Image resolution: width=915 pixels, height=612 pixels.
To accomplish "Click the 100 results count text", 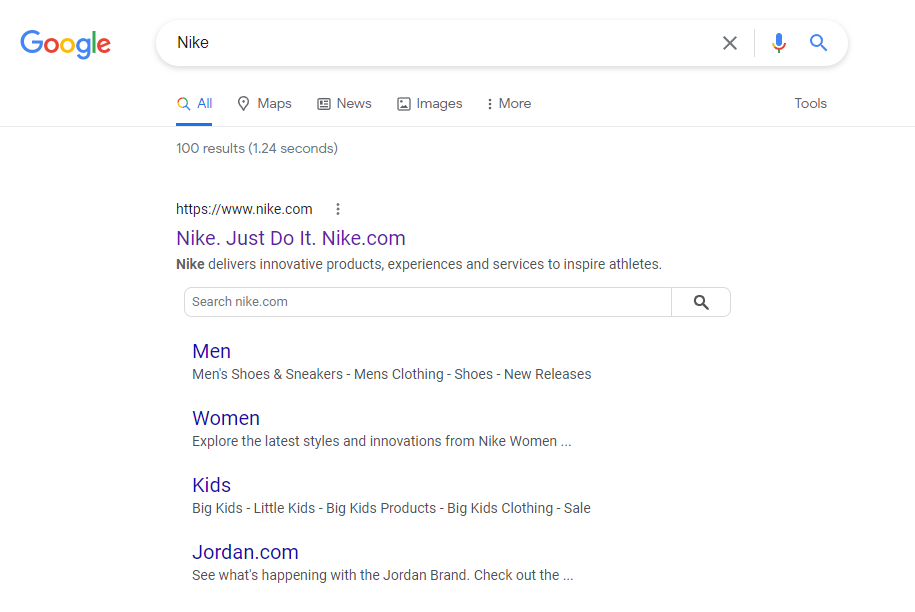I will click(257, 148).
